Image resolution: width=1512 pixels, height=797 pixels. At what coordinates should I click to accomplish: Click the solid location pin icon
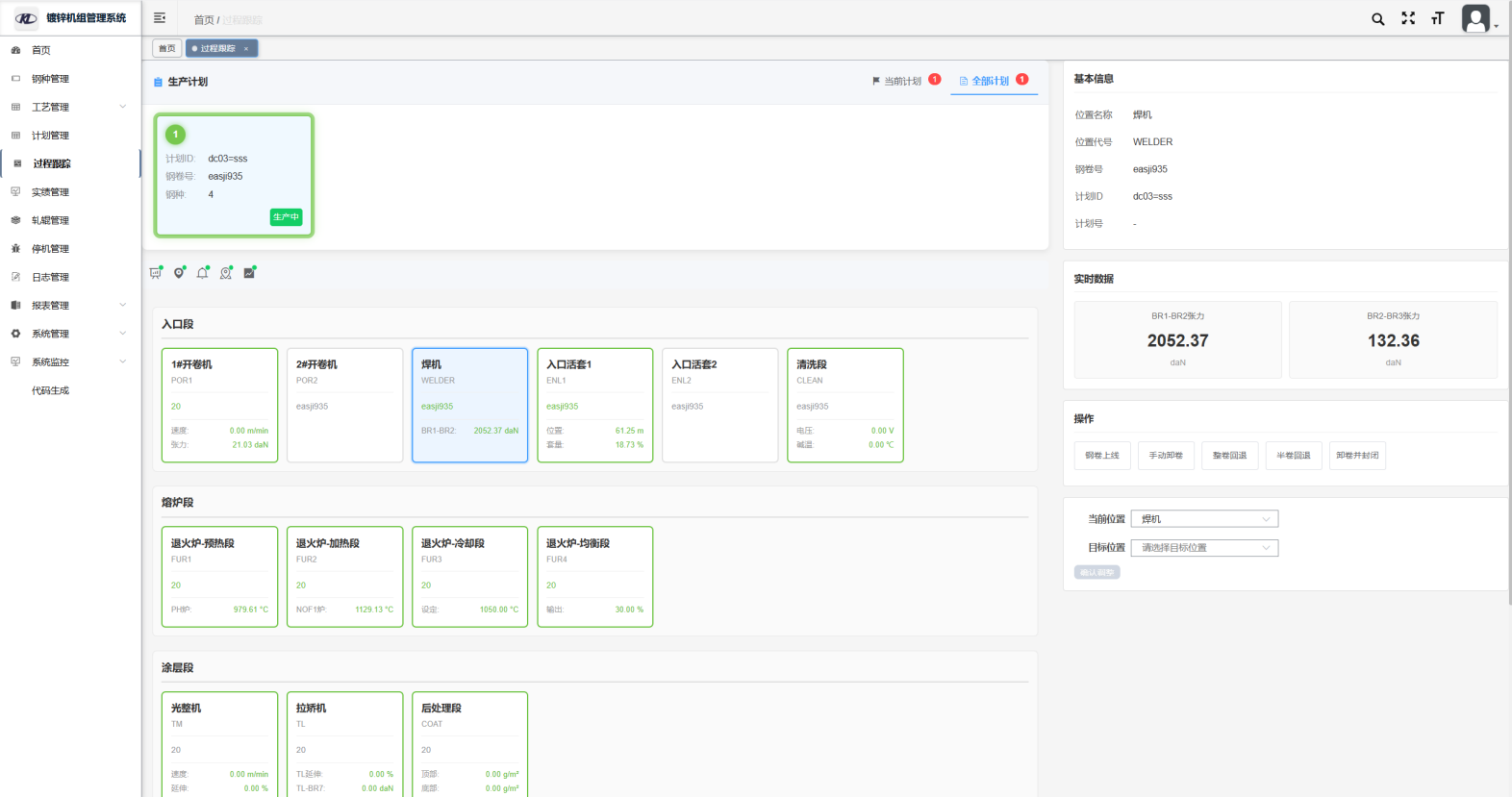tap(179, 273)
